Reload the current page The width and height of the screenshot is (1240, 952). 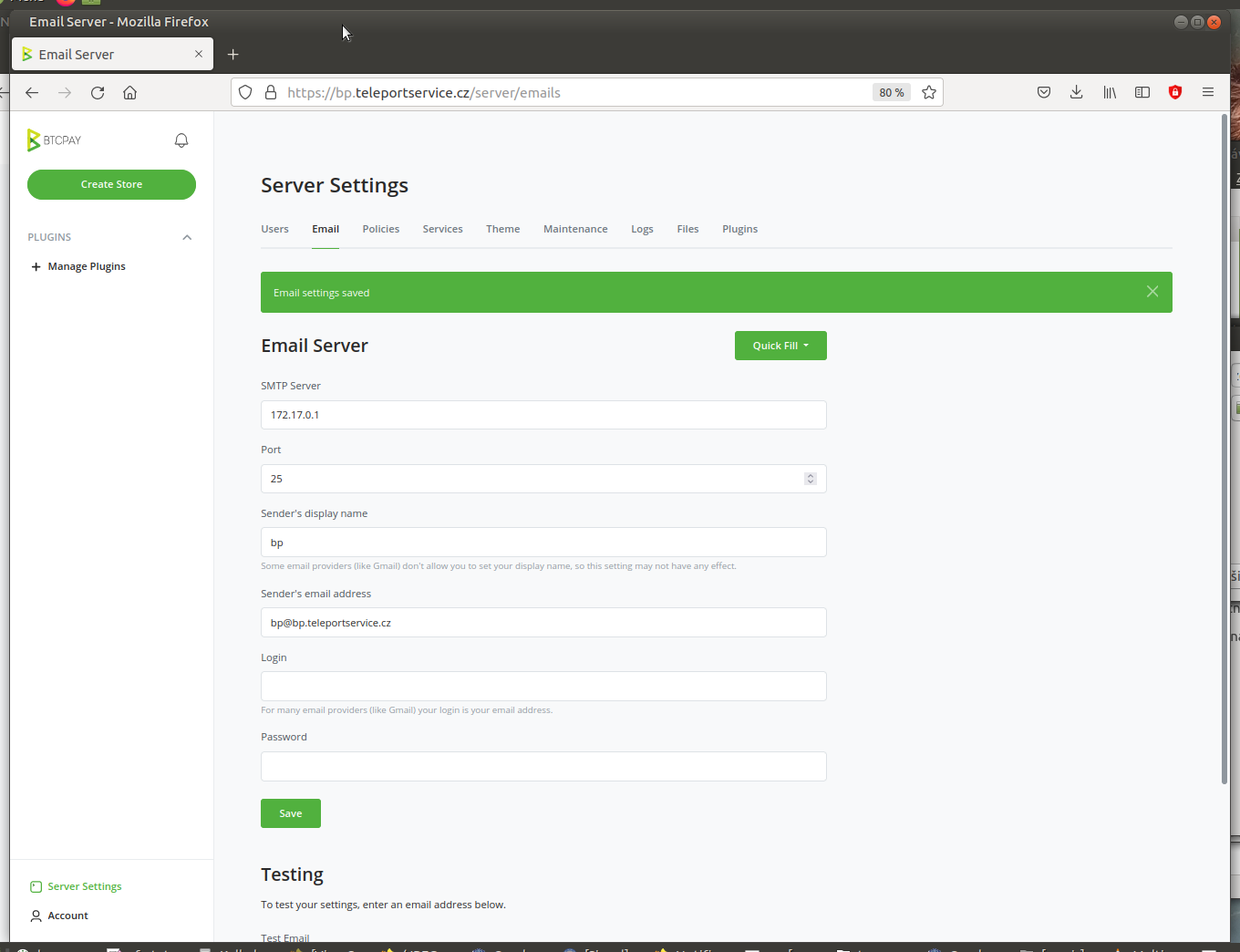(98, 92)
